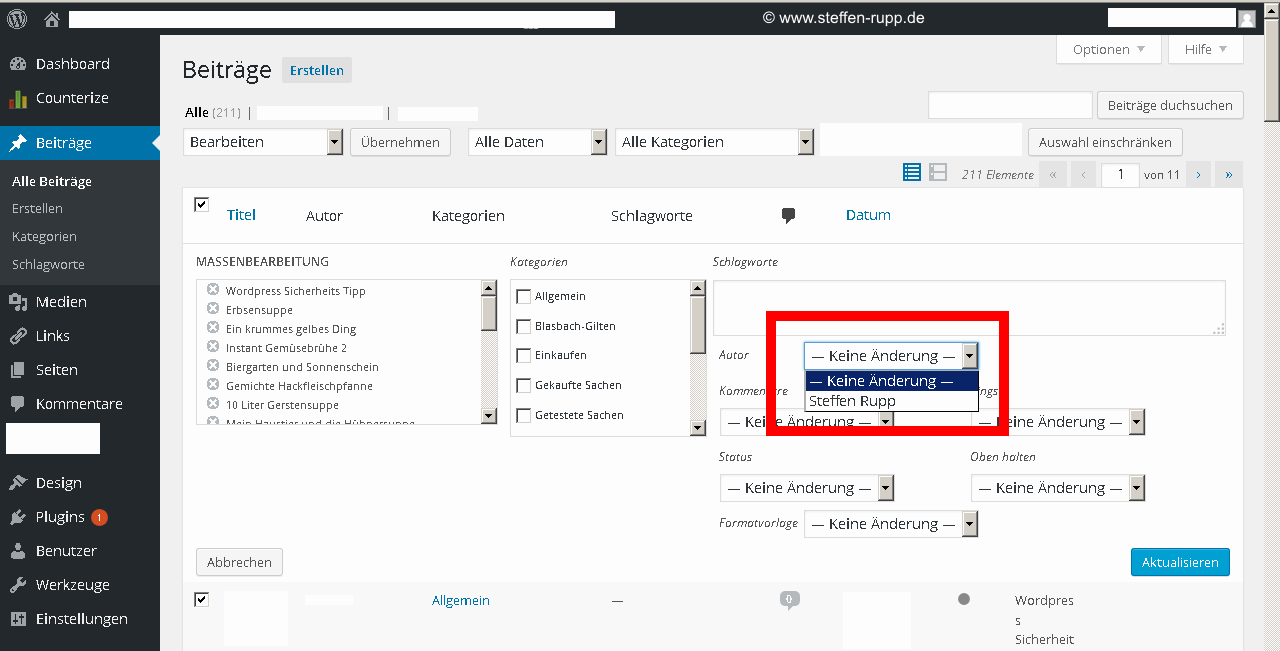Open the Bearbeiten bulk action dropdown
Viewport: 1280px width, 651px height.
(x=263, y=142)
